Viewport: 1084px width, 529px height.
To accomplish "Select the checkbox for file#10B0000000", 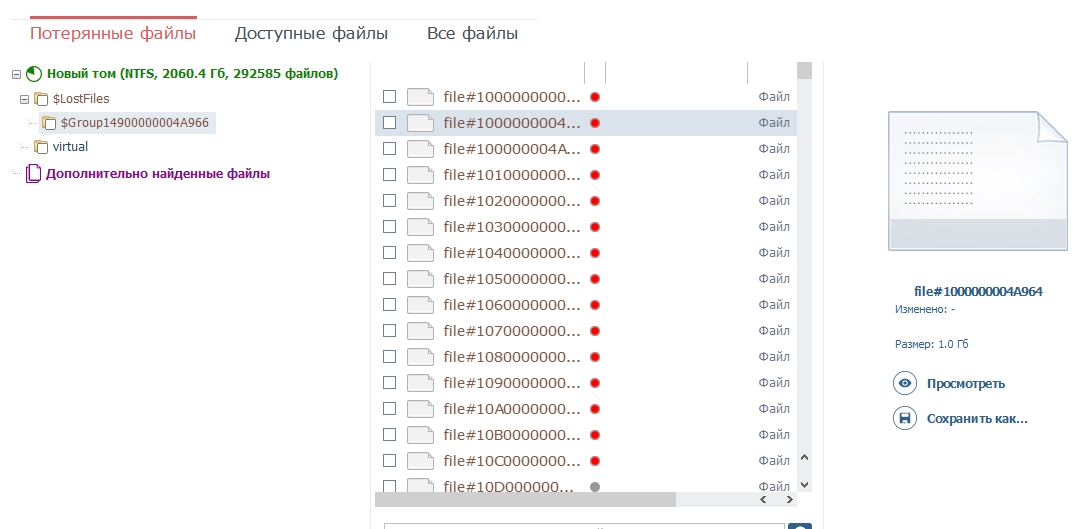I will (x=389, y=435).
